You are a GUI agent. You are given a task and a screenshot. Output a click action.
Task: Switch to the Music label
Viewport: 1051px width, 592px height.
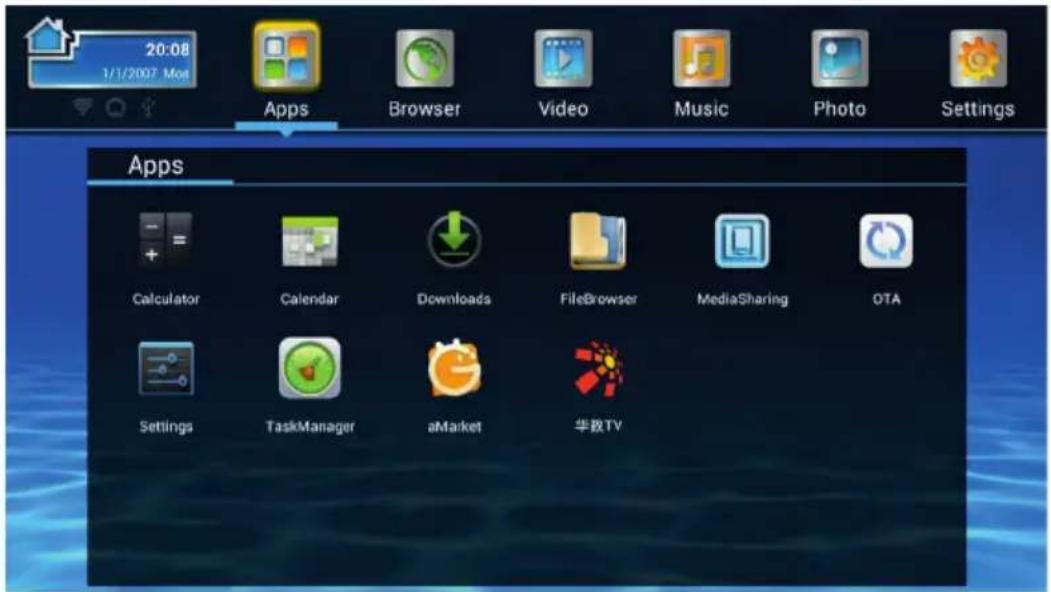coord(701,109)
